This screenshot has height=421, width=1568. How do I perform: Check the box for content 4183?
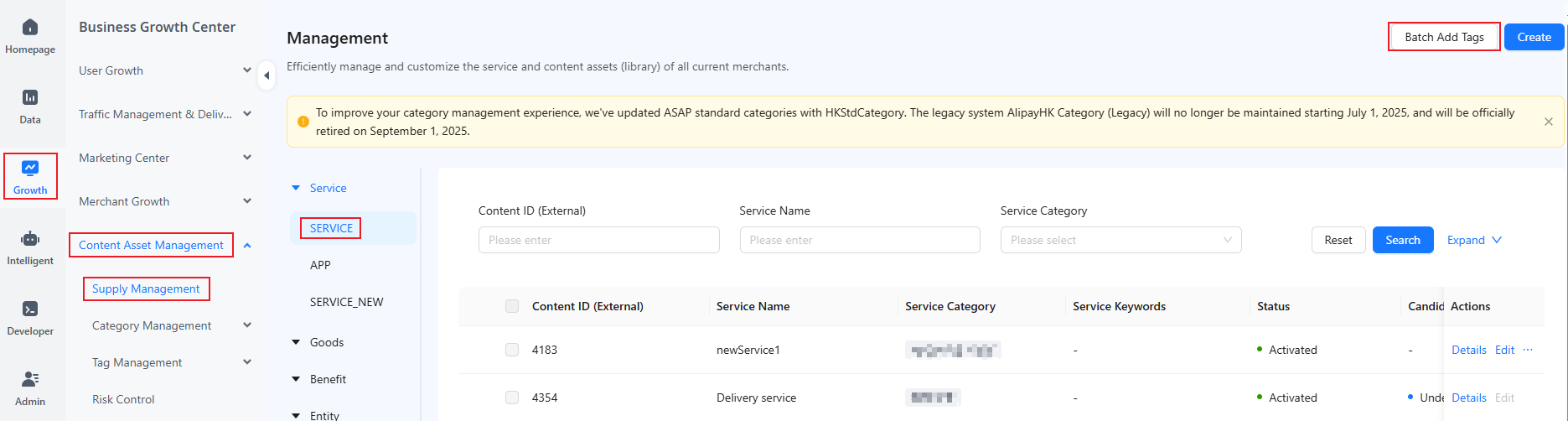pyautogui.click(x=512, y=350)
